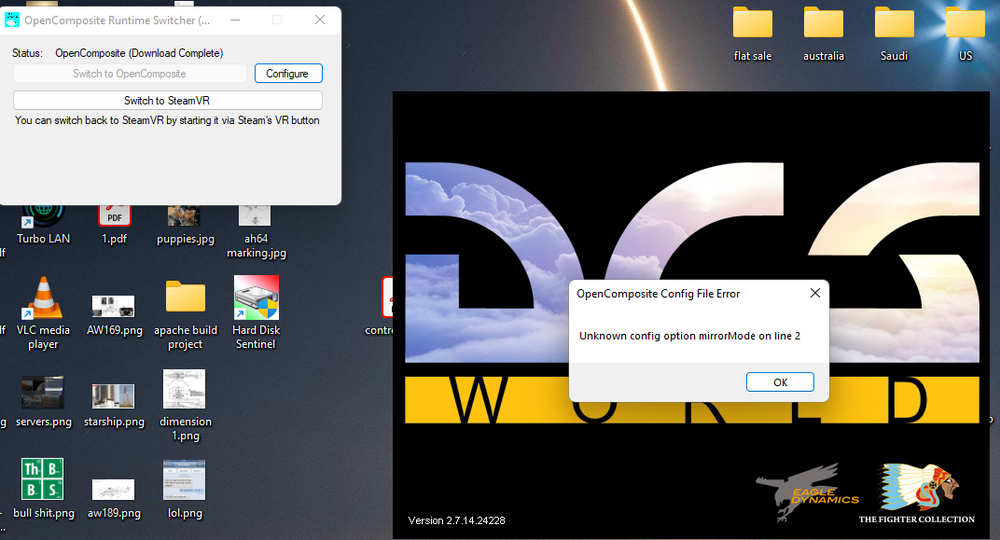Click the Version 2.7.14.24228 text
This screenshot has width=1000, height=540.
[x=457, y=520]
